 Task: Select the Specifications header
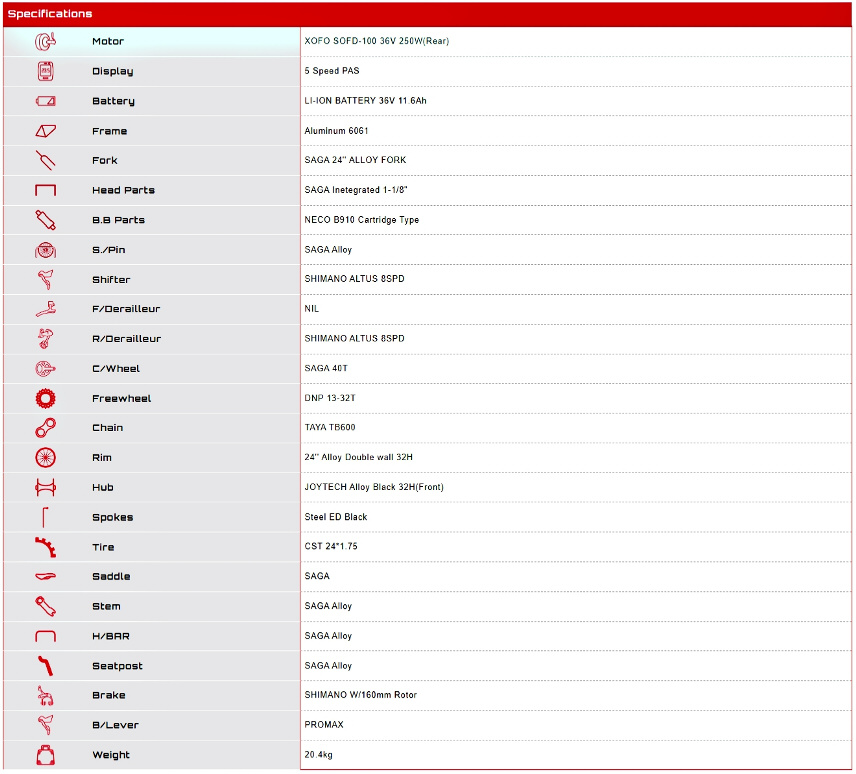tap(50, 14)
